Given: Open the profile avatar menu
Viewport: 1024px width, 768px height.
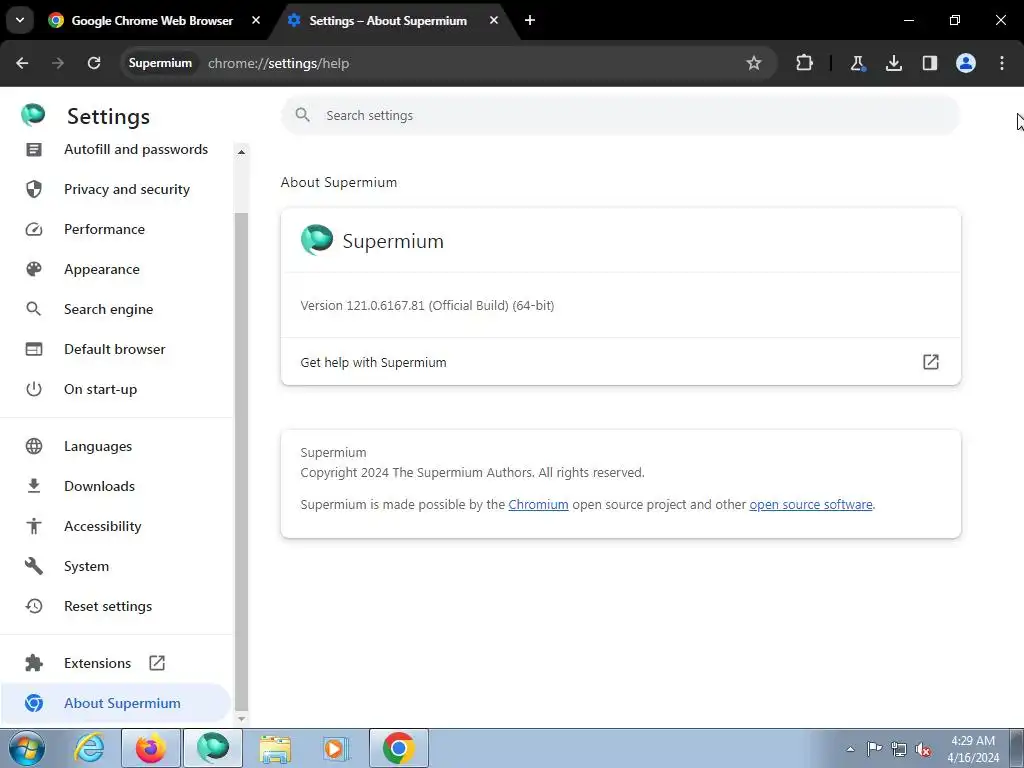Looking at the screenshot, I should [966, 63].
